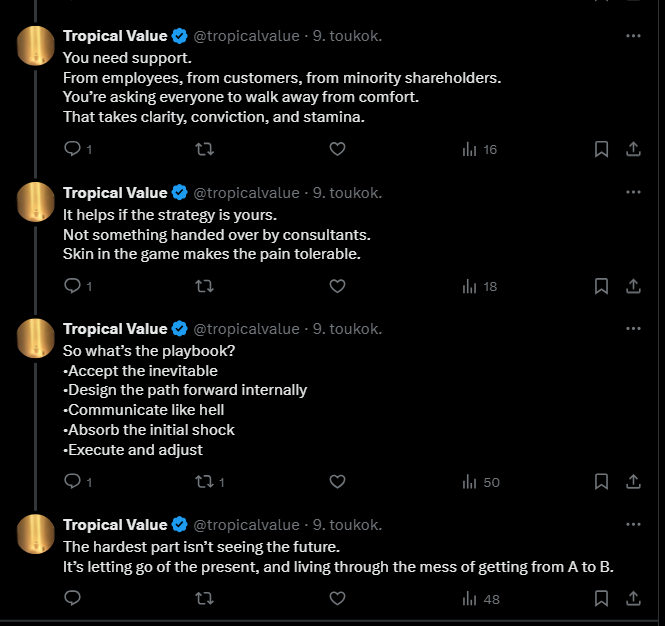Open the '9. toukok.' timestamp of second tweet
The height and width of the screenshot is (626, 665).
[x=348, y=192]
